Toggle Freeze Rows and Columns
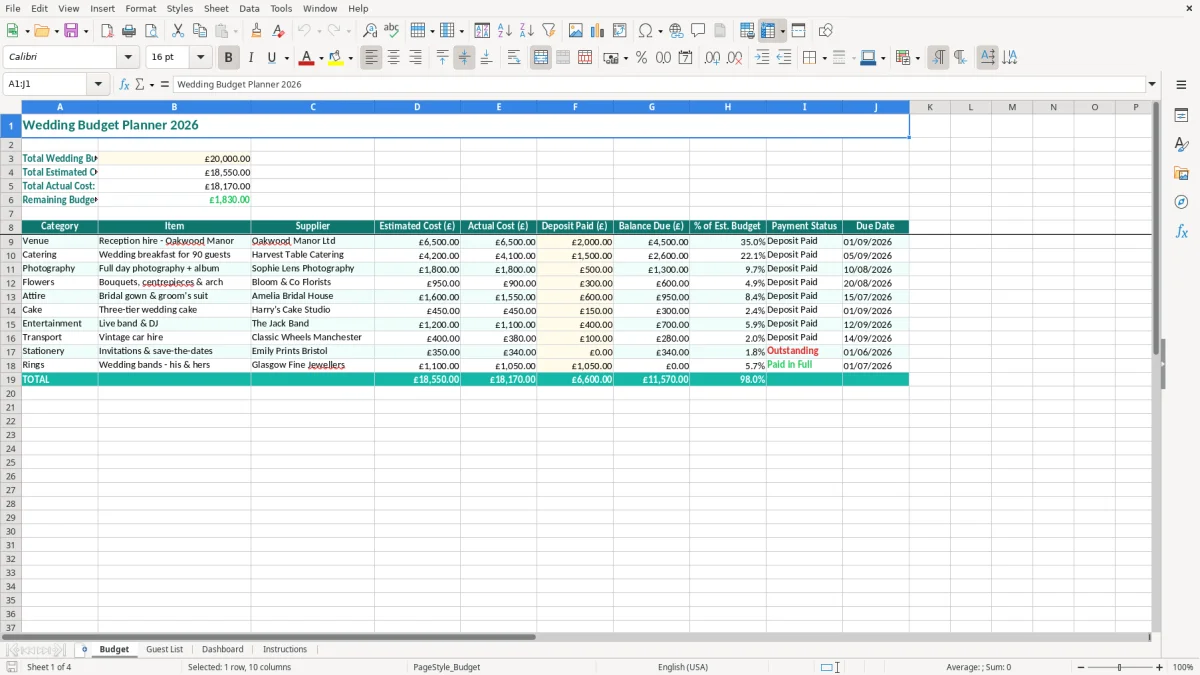The image size is (1200, 675). pyautogui.click(x=768, y=31)
